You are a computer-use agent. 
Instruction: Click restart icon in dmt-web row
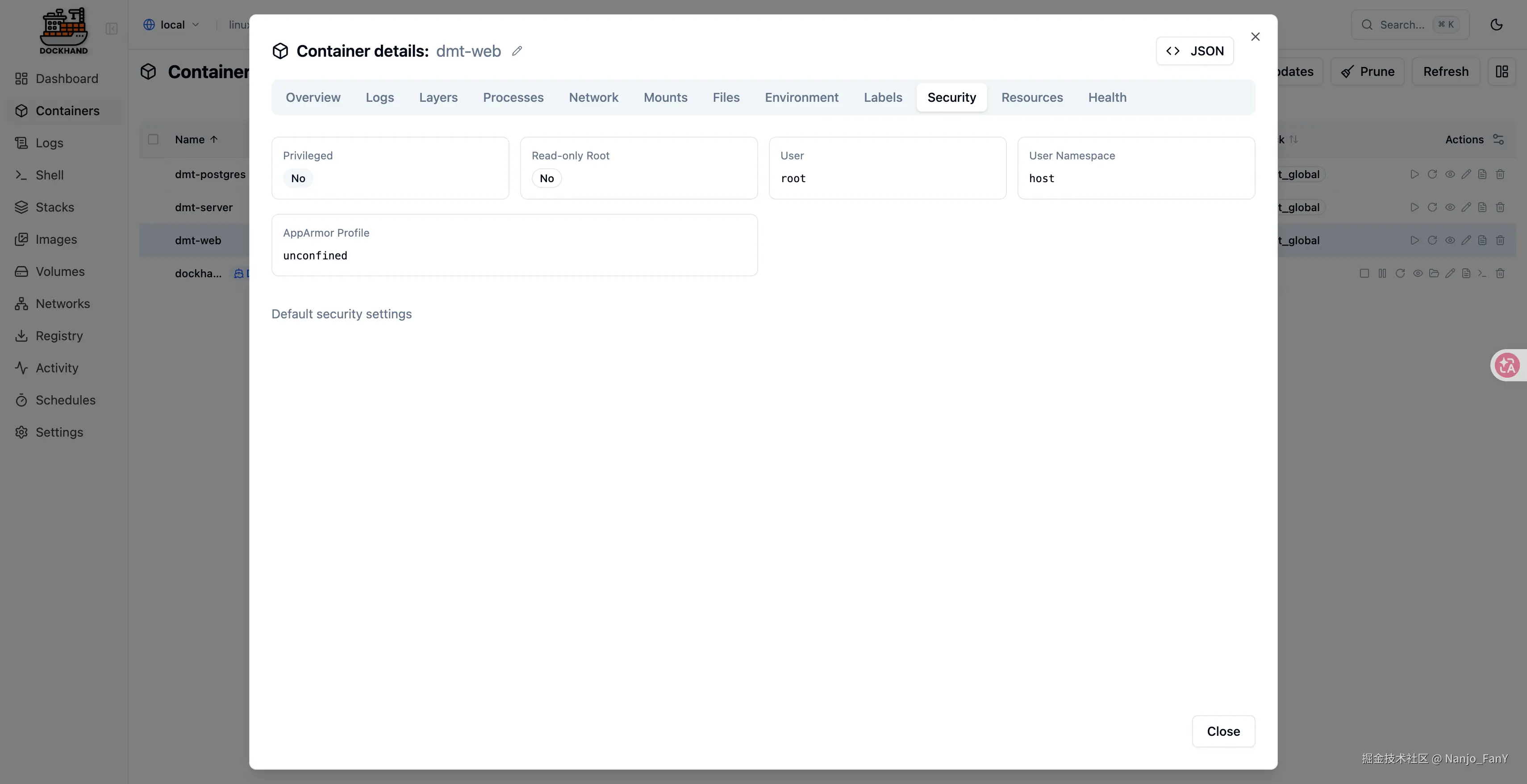tap(1432, 241)
